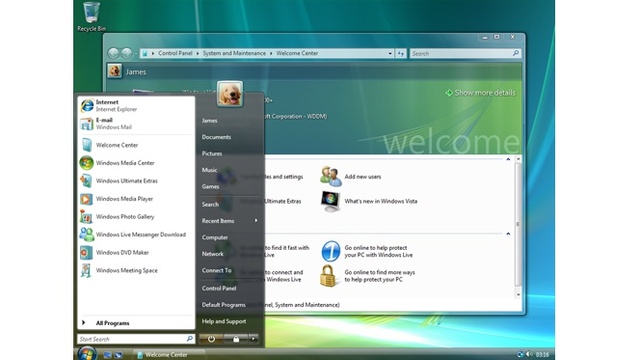
Task: Launch Windows DVD Maker
Action: click(x=136, y=253)
